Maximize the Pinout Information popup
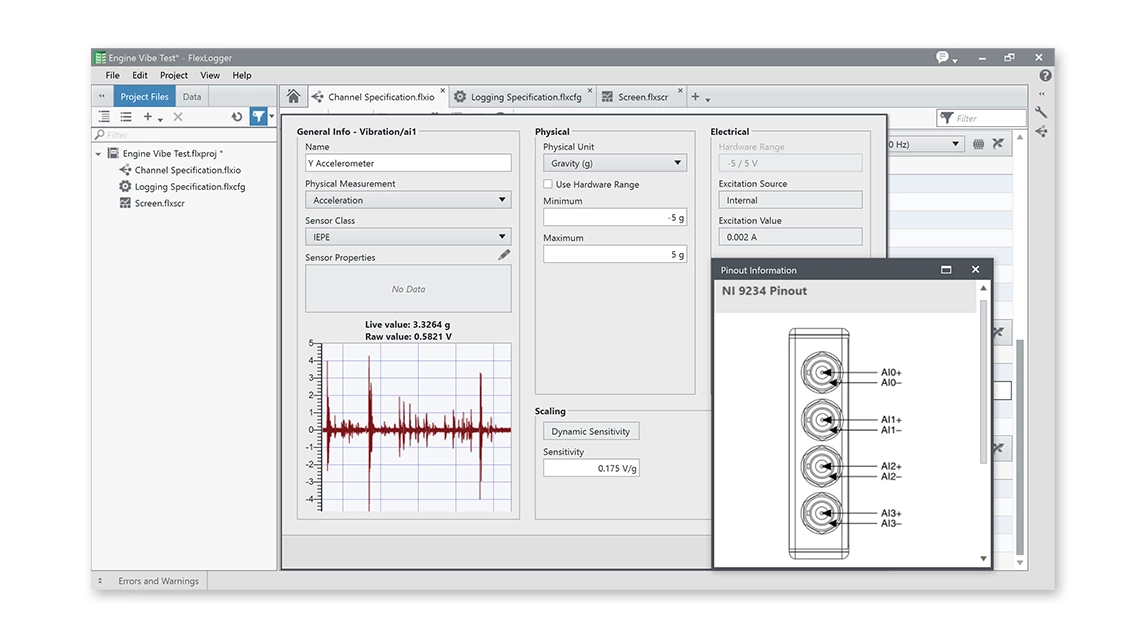The height and width of the screenshot is (641, 1140). tap(946, 270)
